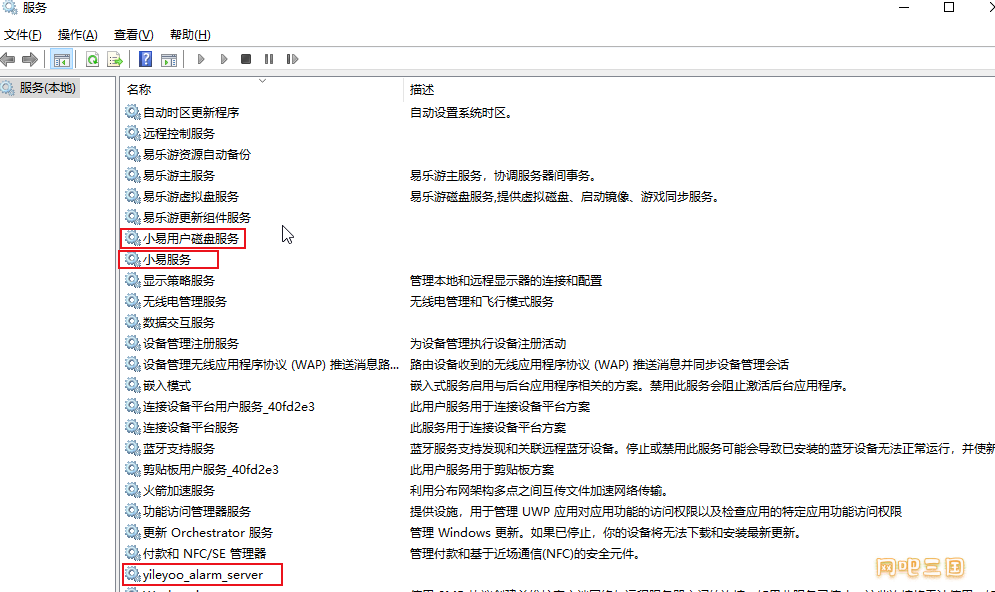Select the 易乐游更新组件服务 service

[x=197, y=218]
